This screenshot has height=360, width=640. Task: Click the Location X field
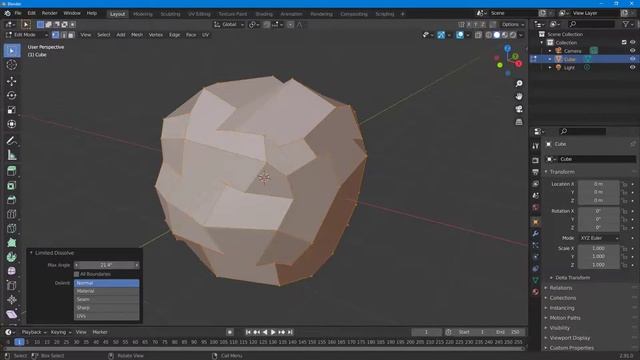[x=598, y=184]
